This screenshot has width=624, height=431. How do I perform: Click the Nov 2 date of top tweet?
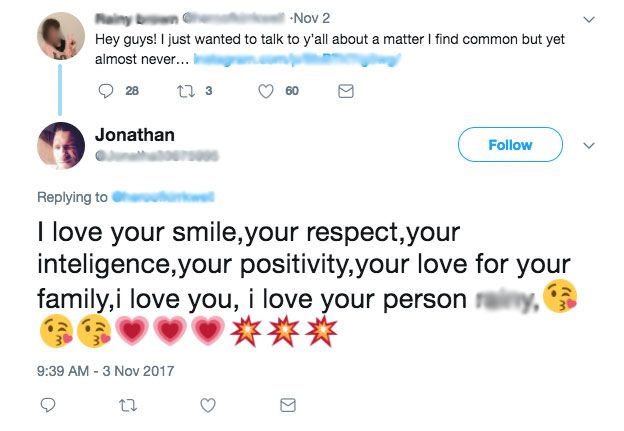tap(312, 18)
